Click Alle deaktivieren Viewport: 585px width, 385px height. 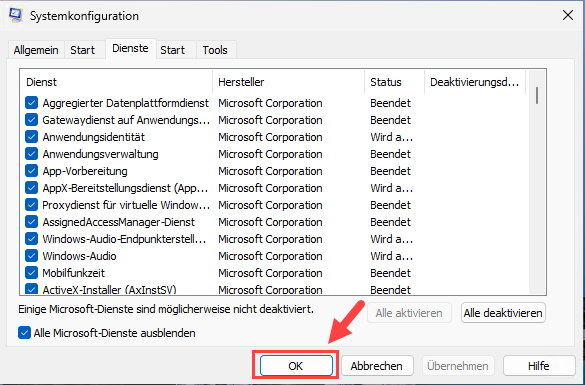(503, 313)
